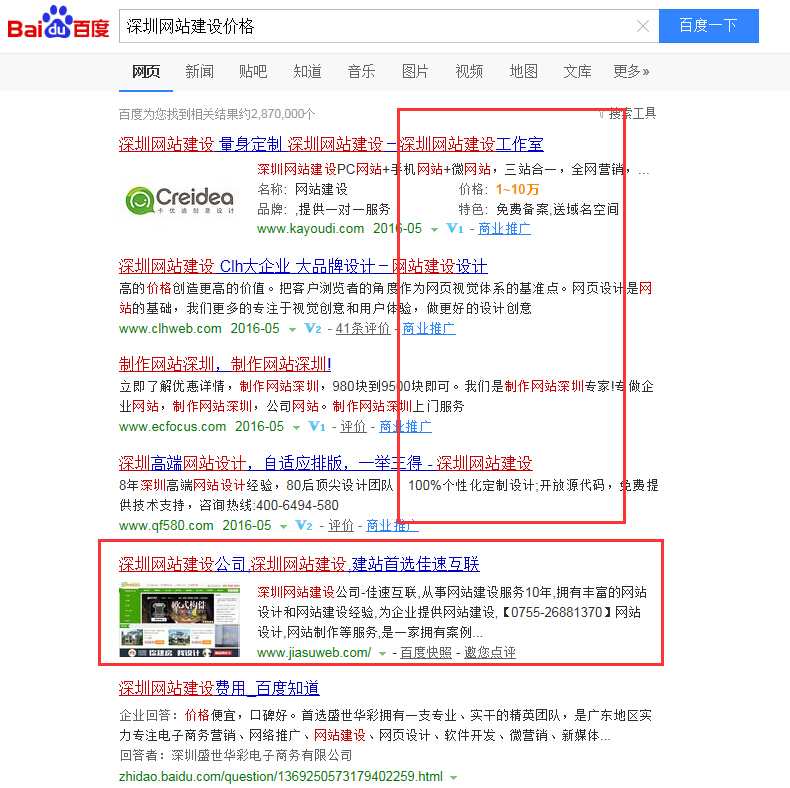The height and width of the screenshot is (788, 790).
Task: Click V2 credit badge beside www.qf580.com
Action: click(x=304, y=526)
